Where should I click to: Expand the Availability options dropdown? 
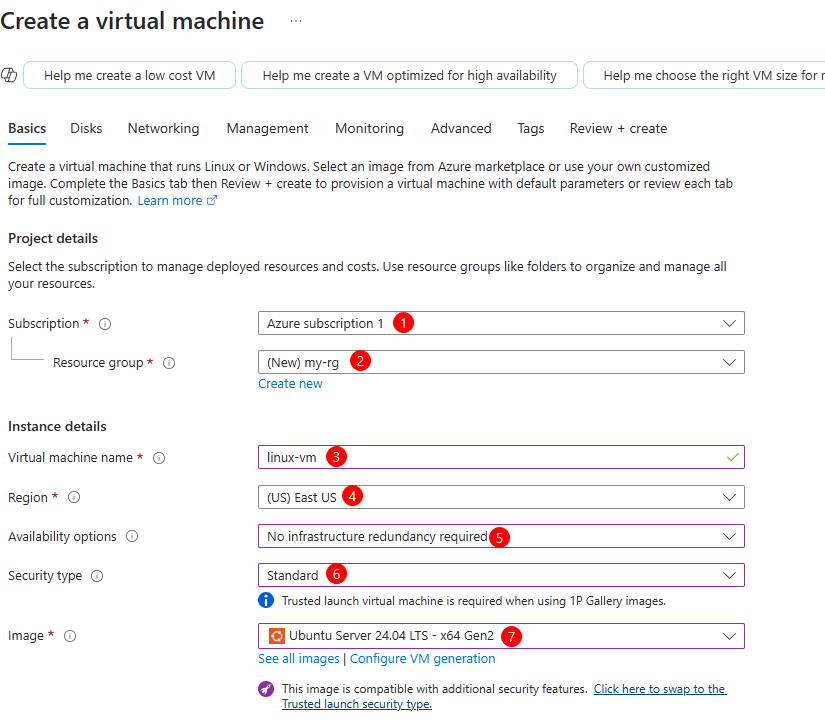pos(501,536)
